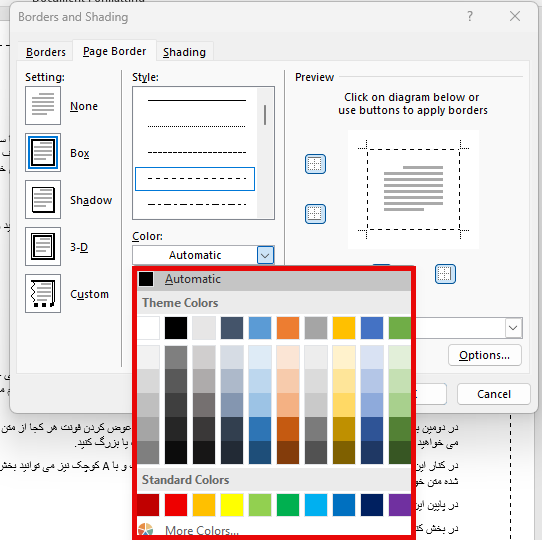Open the Apply to dropdown arrow
Viewport: 542px width, 540px height.
(x=513, y=328)
